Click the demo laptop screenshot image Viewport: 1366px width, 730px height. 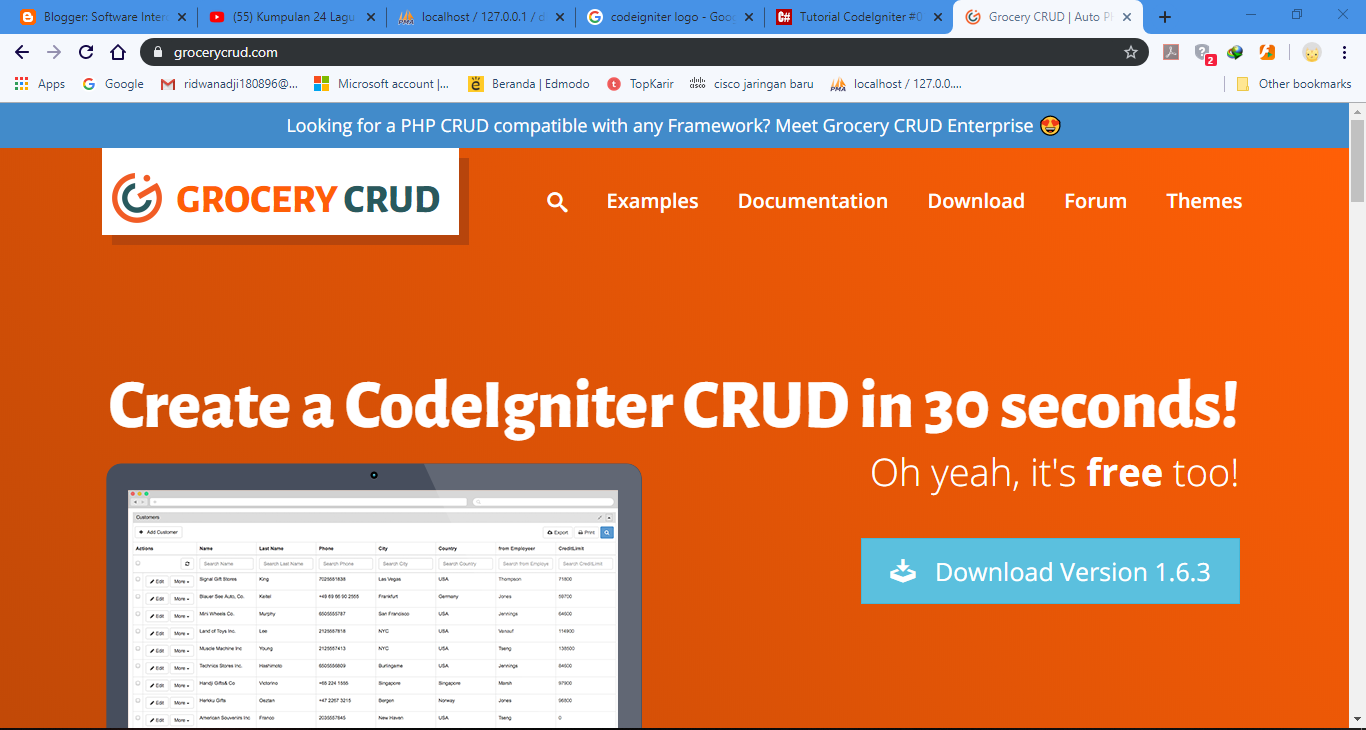pos(374,596)
